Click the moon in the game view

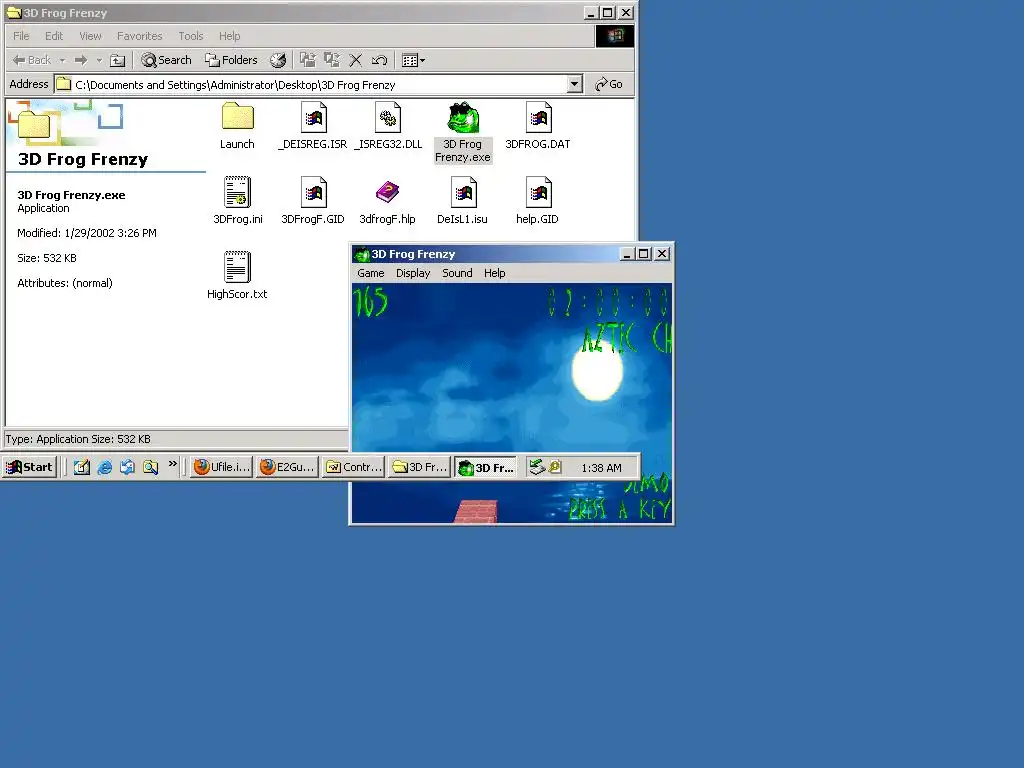point(598,372)
